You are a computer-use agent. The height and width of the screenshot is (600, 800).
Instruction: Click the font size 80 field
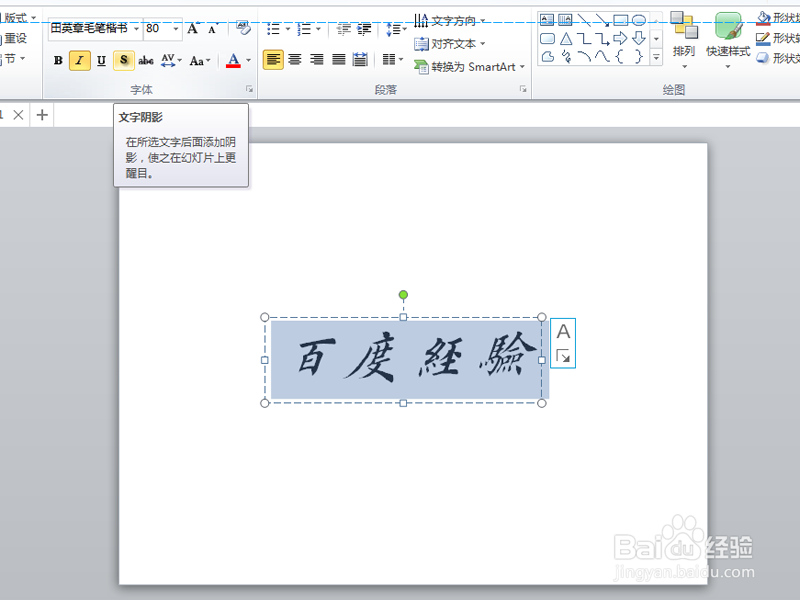[157, 28]
